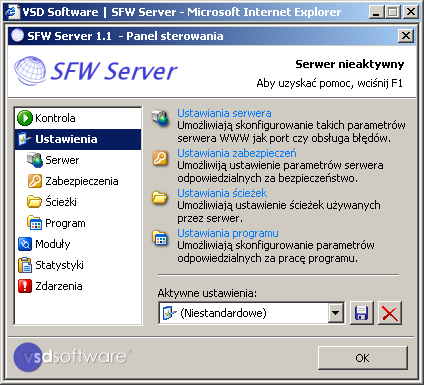Open the Ścieżki settings subitem

coord(61,202)
